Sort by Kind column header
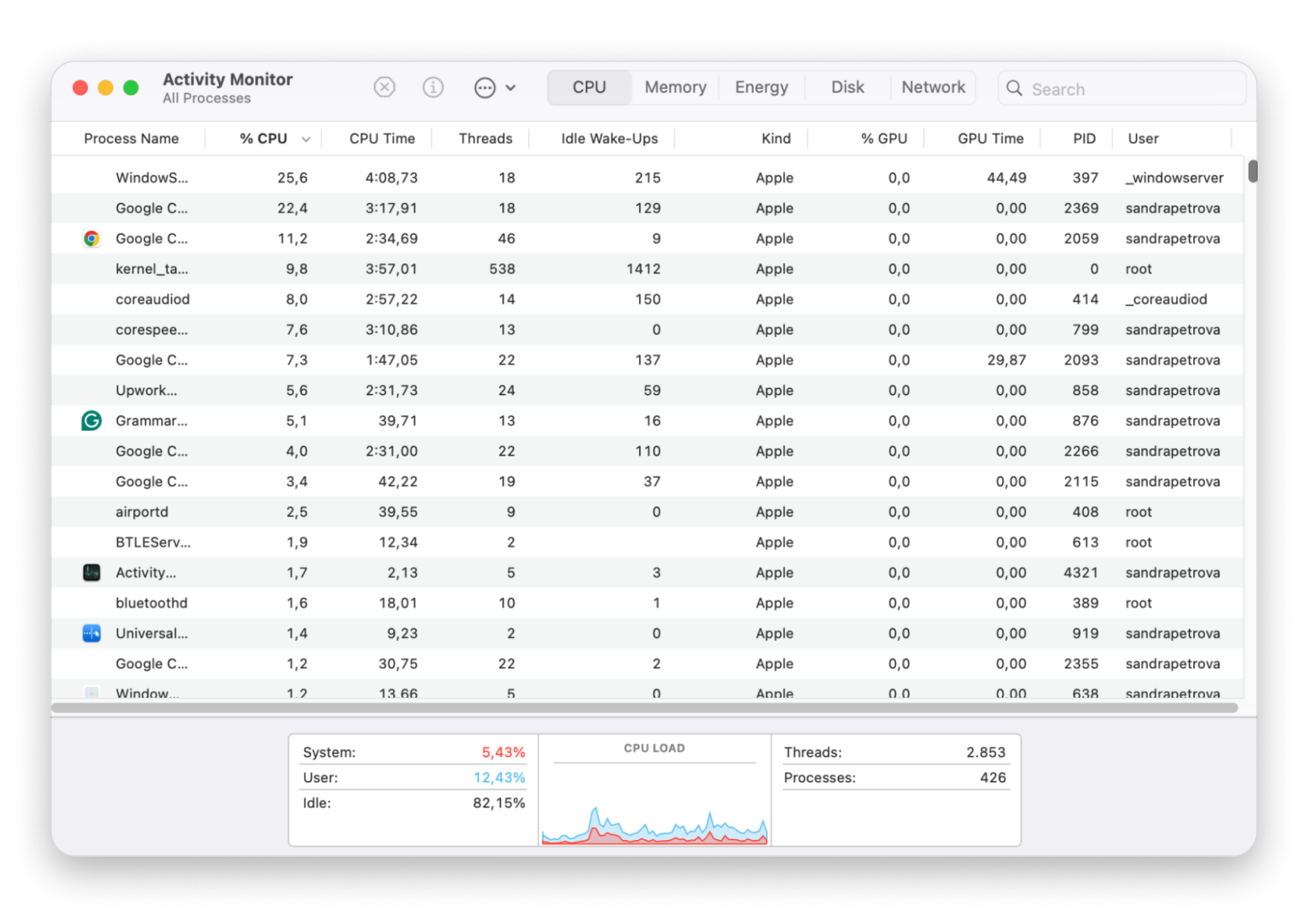Image resolution: width=1308 pixels, height=924 pixels. click(776, 138)
